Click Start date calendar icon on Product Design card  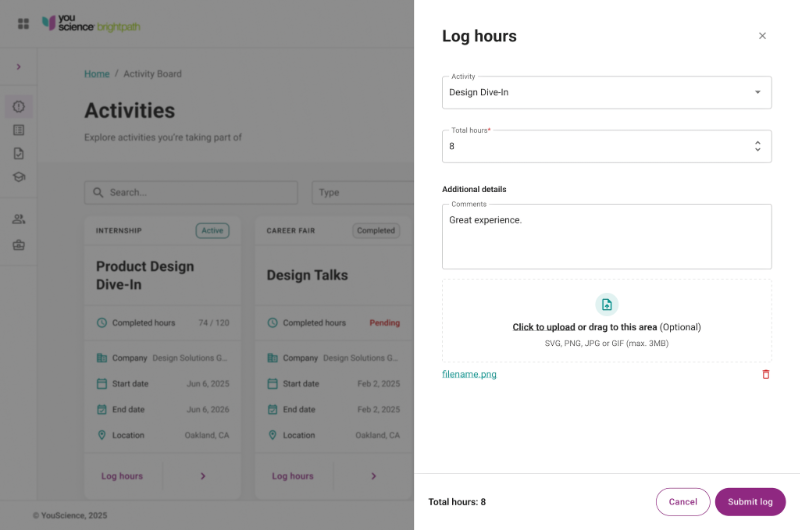[x=102, y=384]
